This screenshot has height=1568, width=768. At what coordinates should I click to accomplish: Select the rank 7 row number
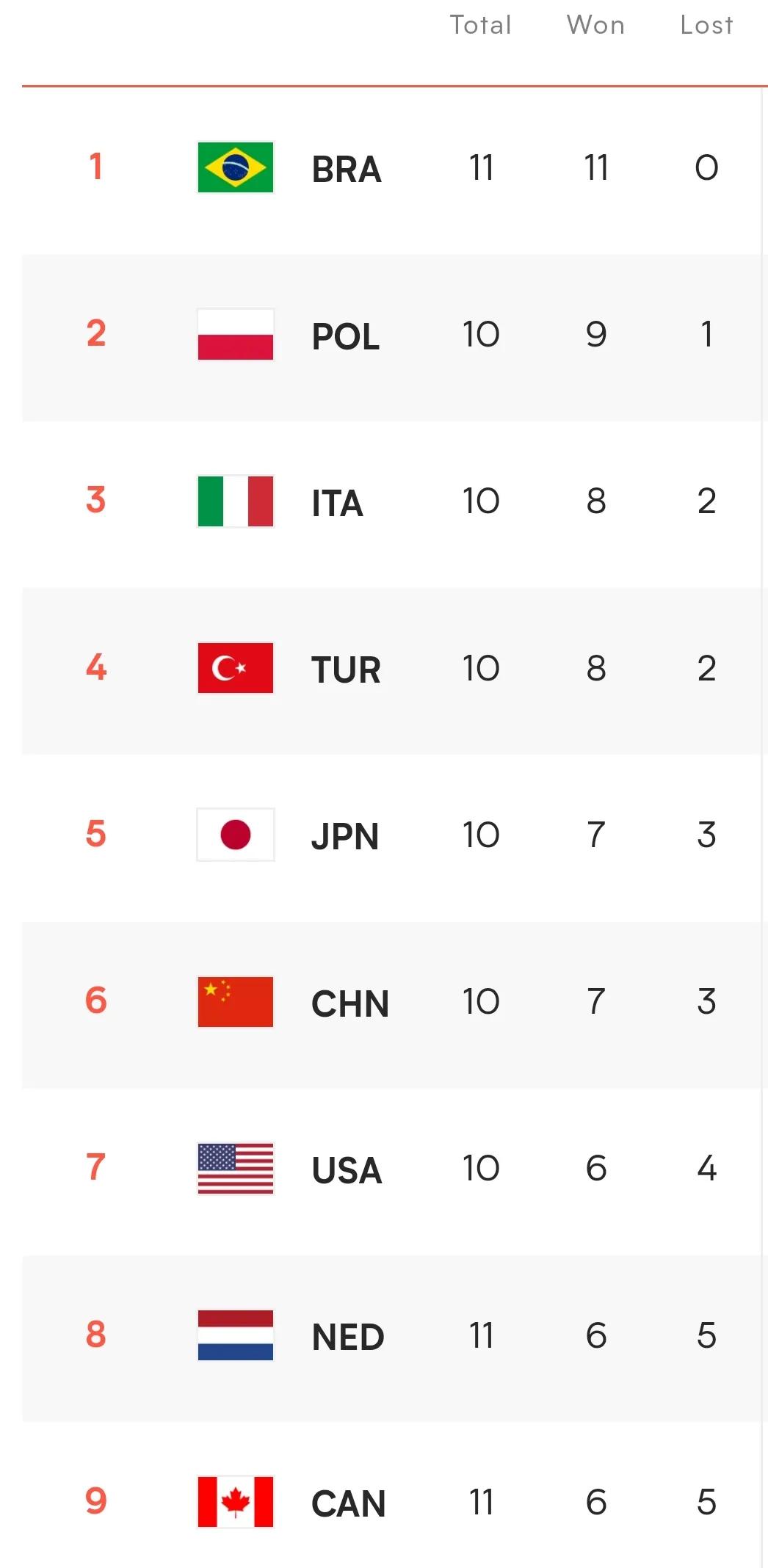(96, 1167)
